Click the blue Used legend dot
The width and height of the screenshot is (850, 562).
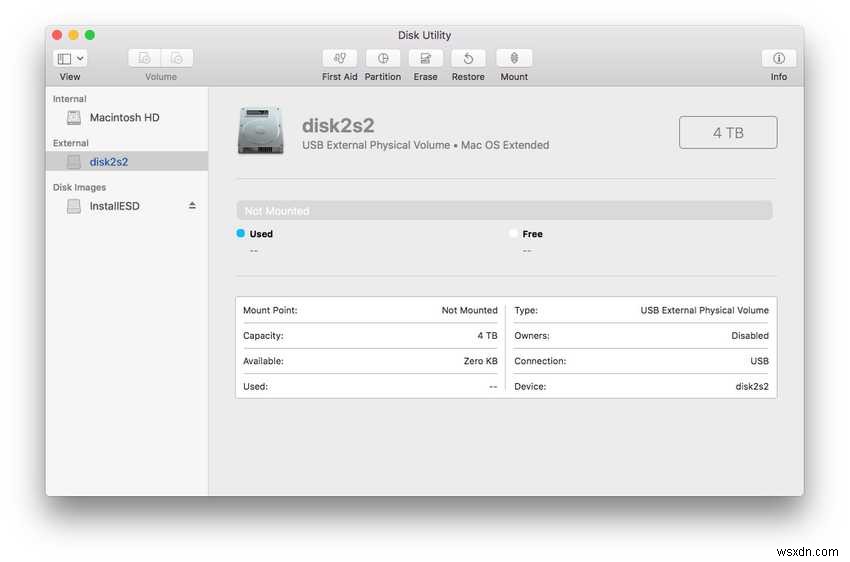coord(241,233)
